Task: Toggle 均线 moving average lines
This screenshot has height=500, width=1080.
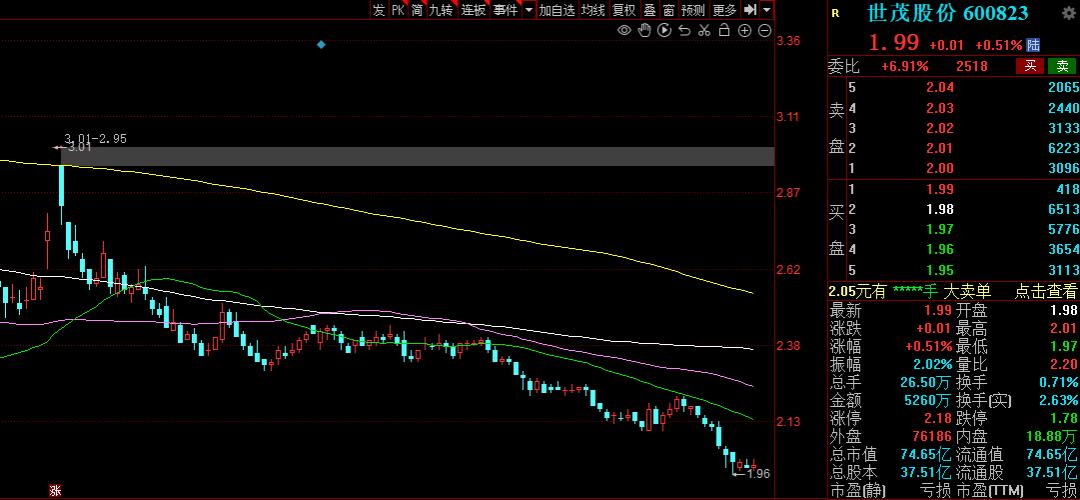Action: [x=594, y=10]
